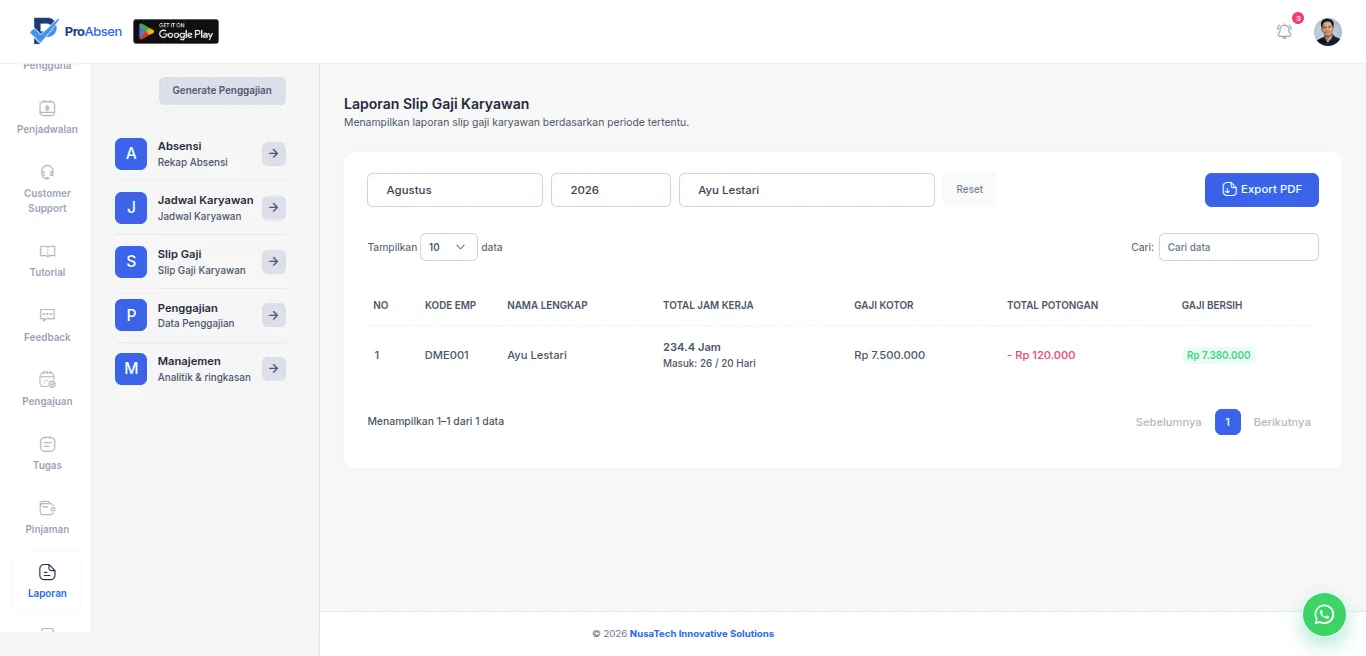Go to Sebelumnya page

(1169, 422)
